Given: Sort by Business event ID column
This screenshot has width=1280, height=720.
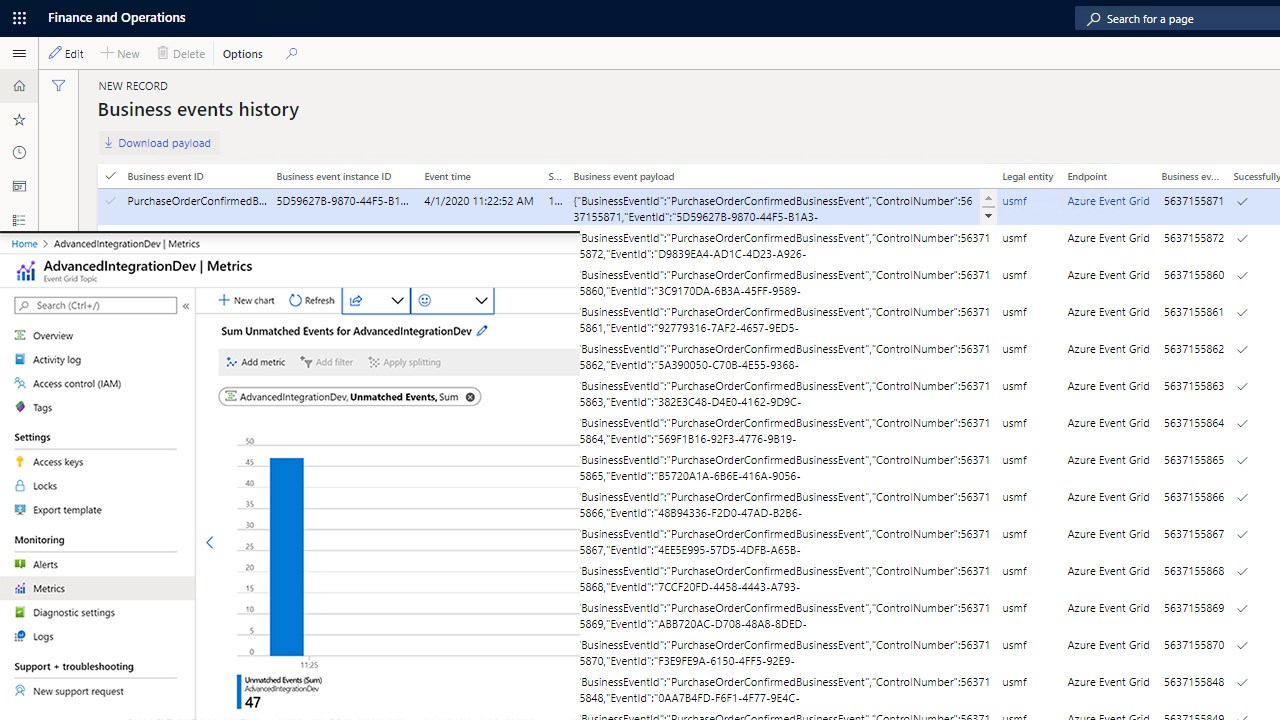Looking at the screenshot, I should click(x=166, y=177).
